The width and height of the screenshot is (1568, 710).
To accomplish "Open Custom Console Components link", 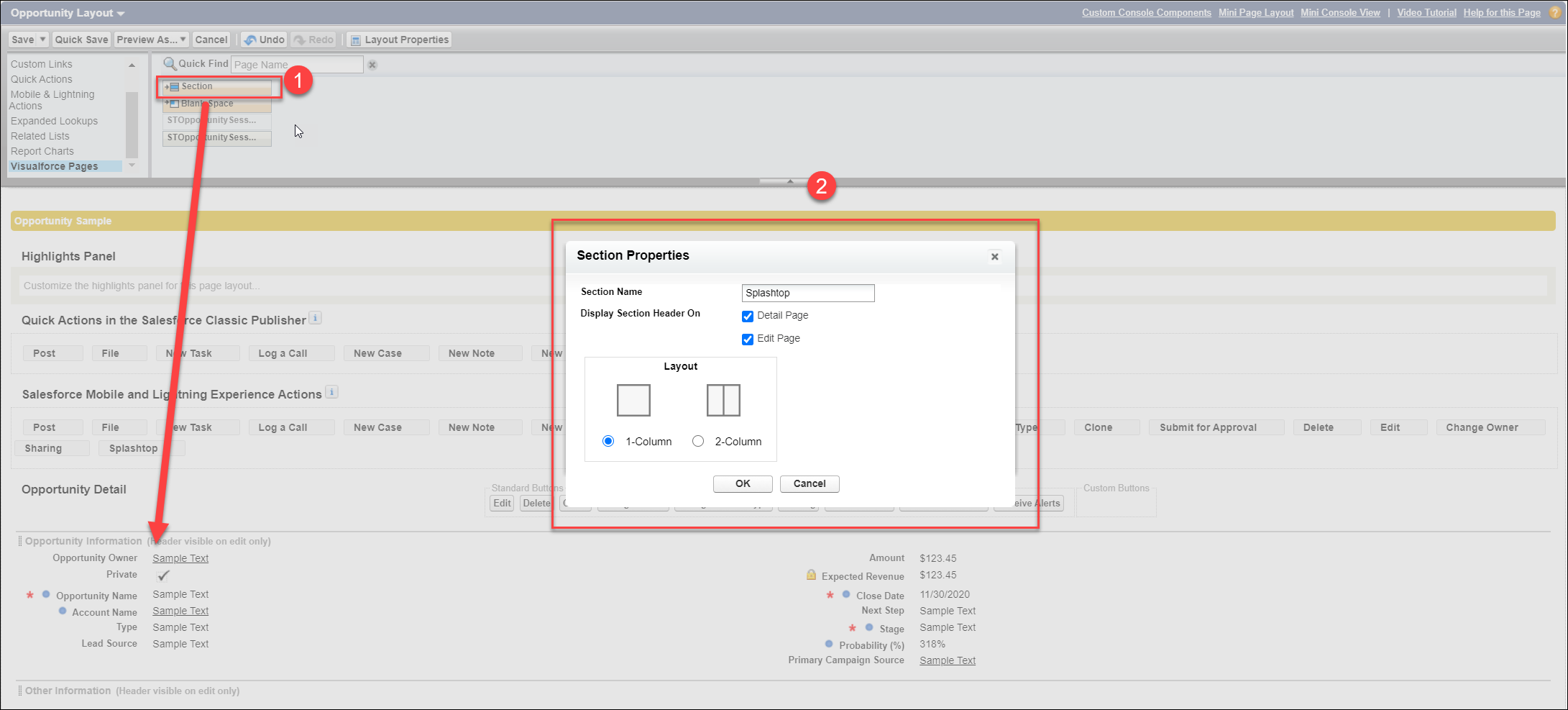I will click(1147, 12).
